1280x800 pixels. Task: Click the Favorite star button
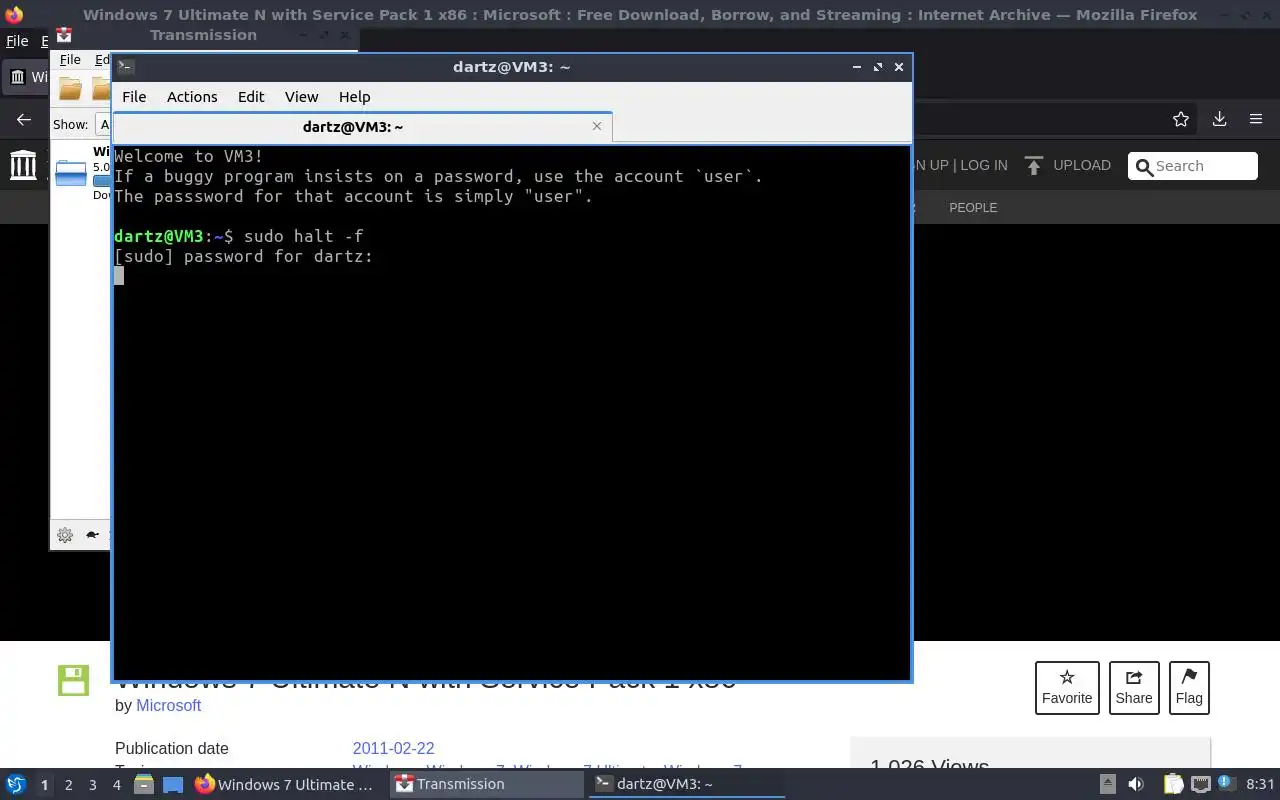click(x=1067, y=688)
